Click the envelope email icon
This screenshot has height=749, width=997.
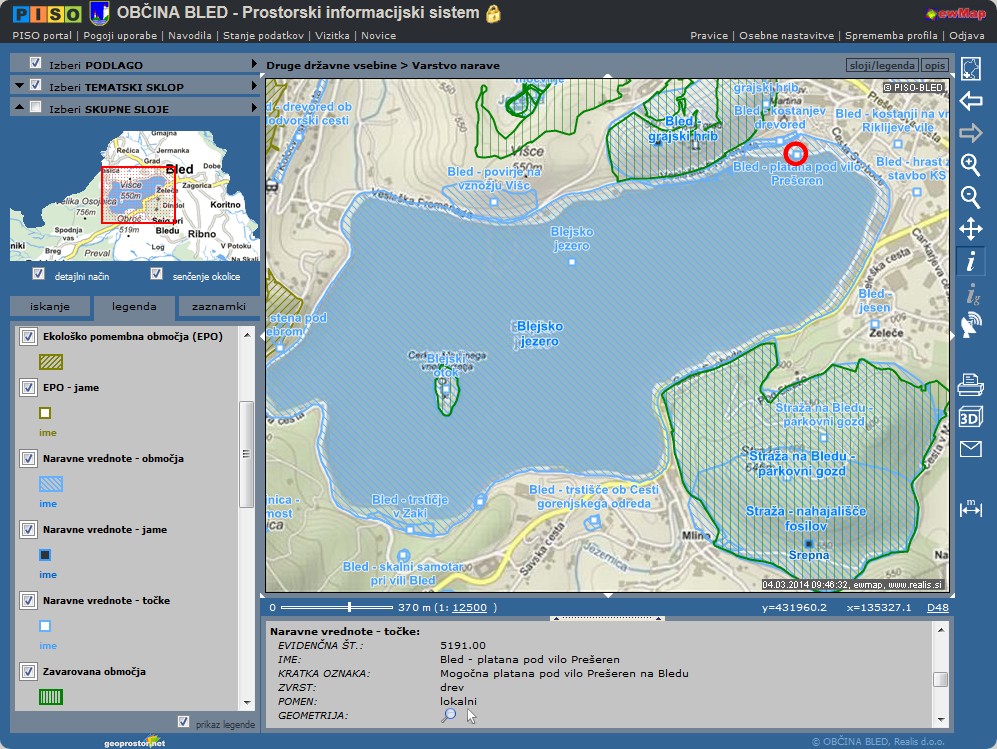pyautogui.click(x=970, y=449)
